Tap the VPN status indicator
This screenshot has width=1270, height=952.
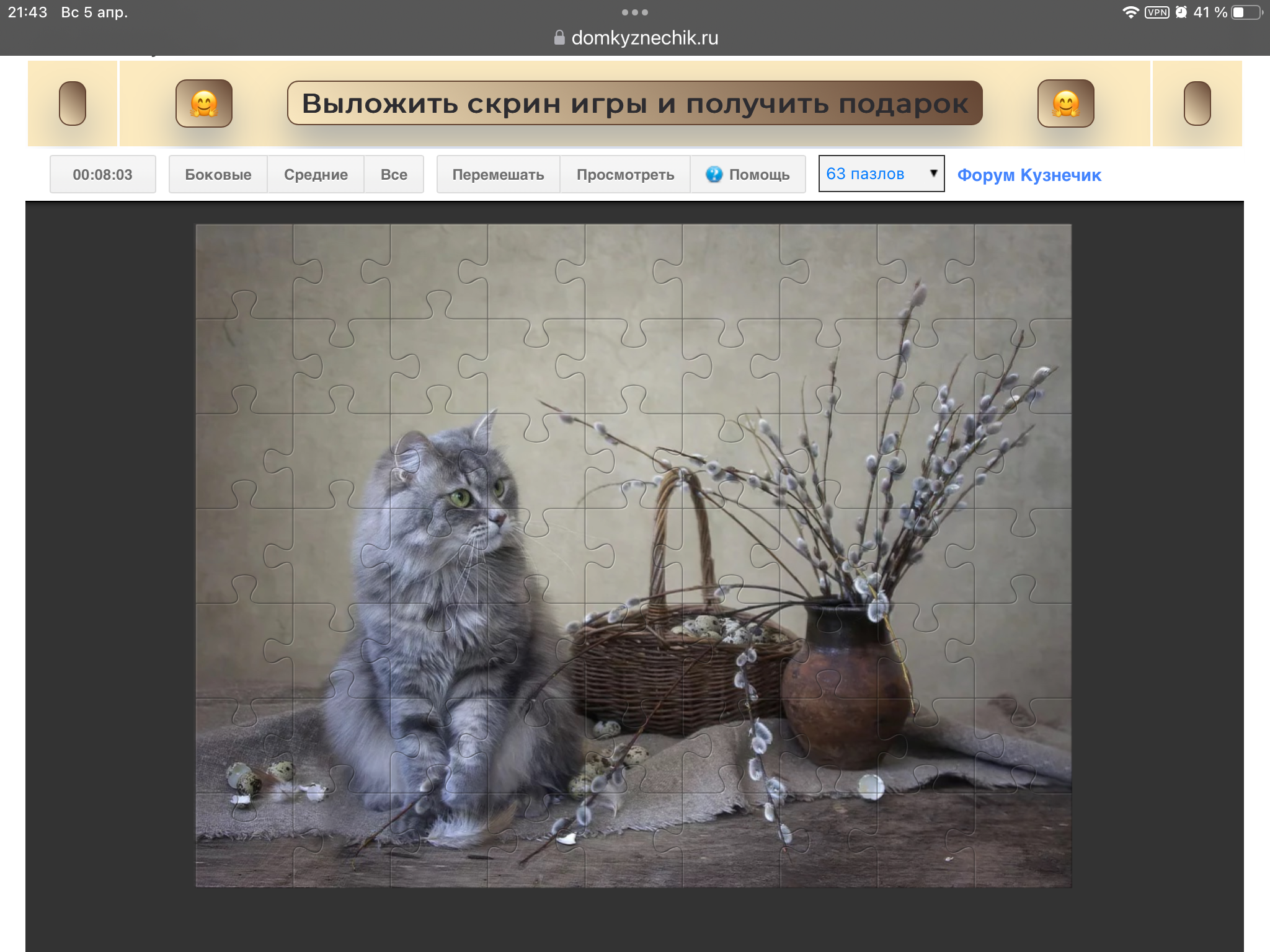(1157, 12)
